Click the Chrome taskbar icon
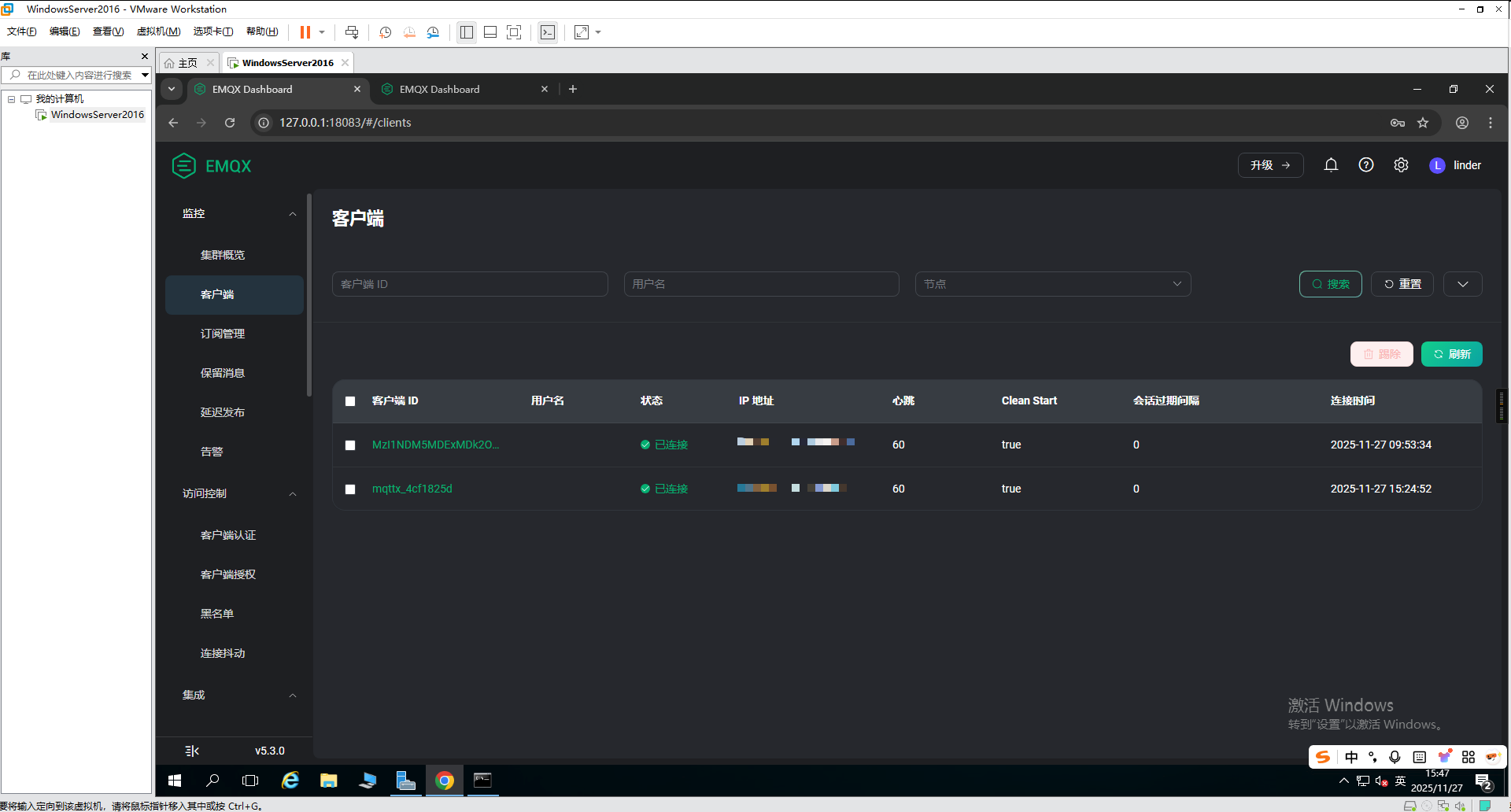The image size is (1511, 812). [x=445, y=781]
